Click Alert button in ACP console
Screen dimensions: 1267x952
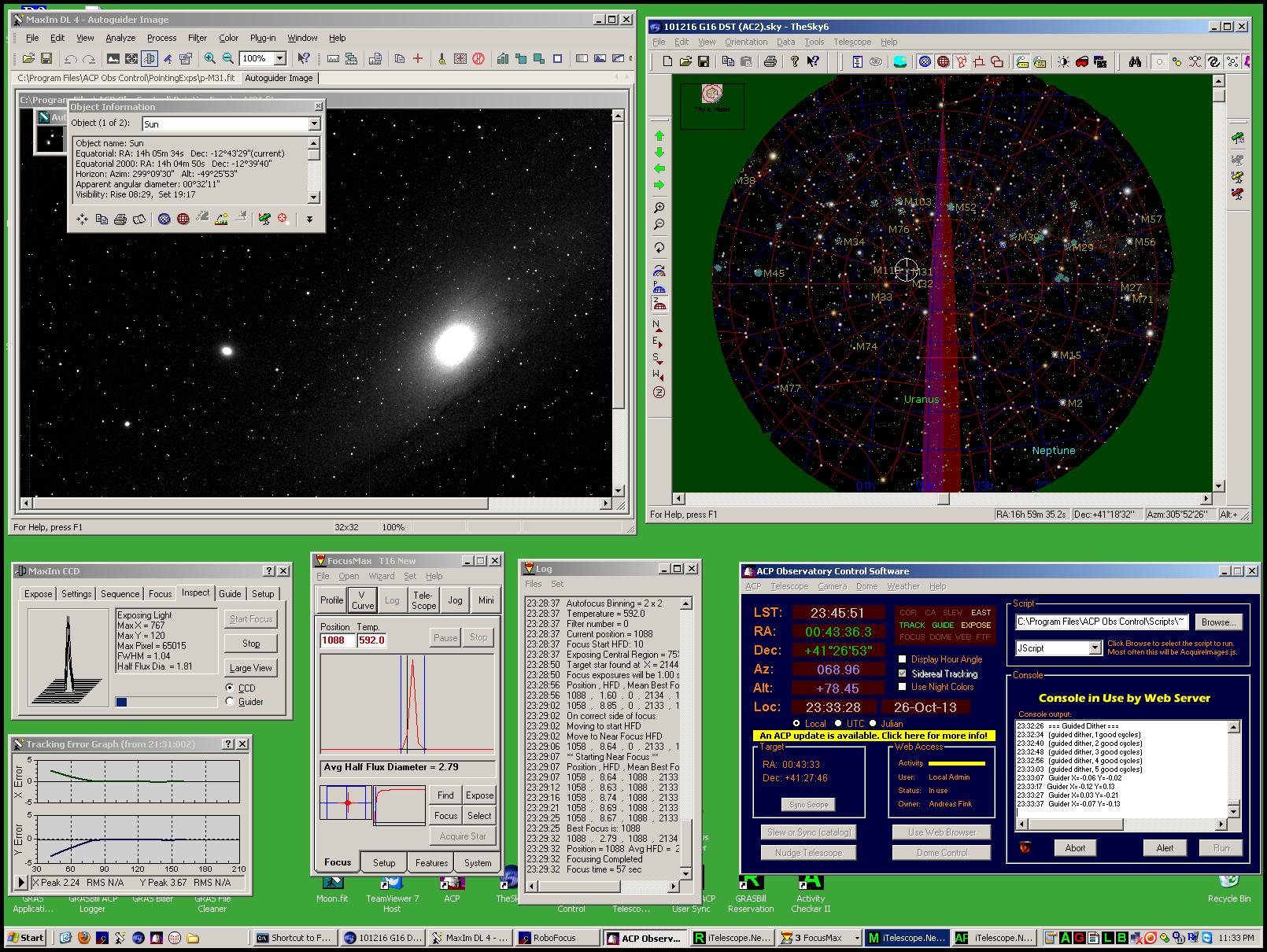coord(1165,848)
